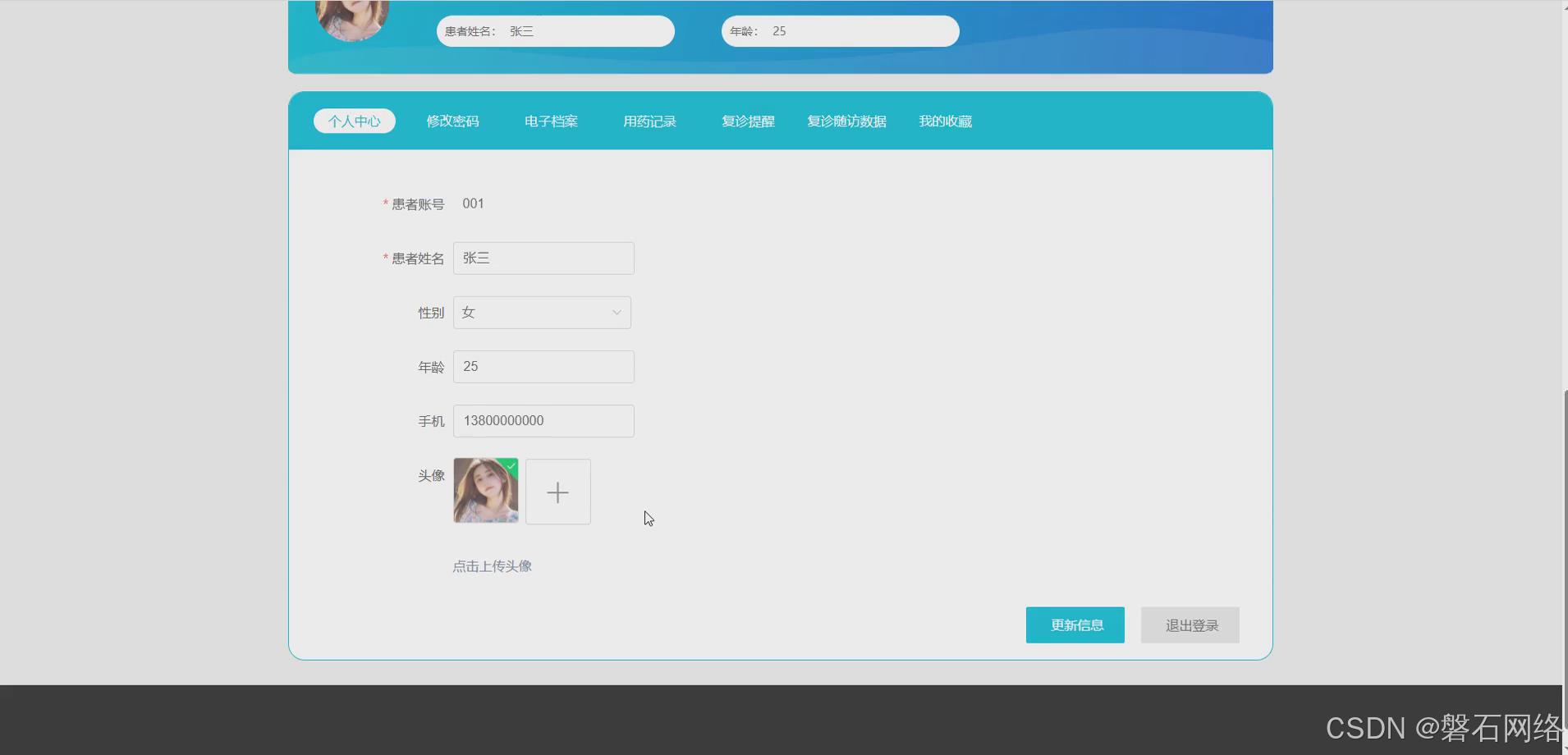Click the plus icon to upload new avatar
Image resolution: width=1568 pixels, height=755 pixels.
tap(557, 491)
